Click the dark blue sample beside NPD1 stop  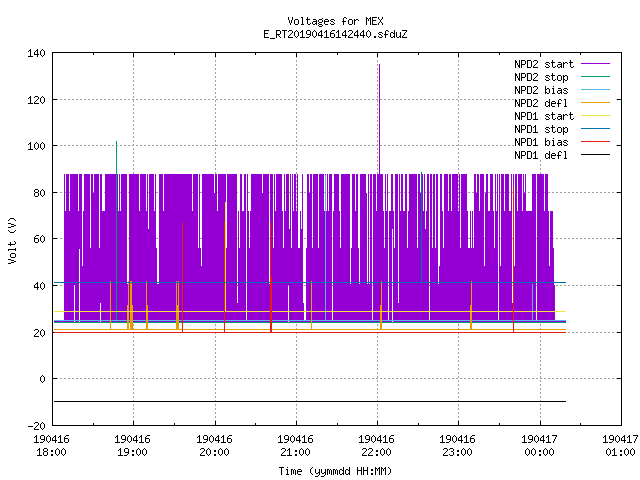(x=595, y=129)
